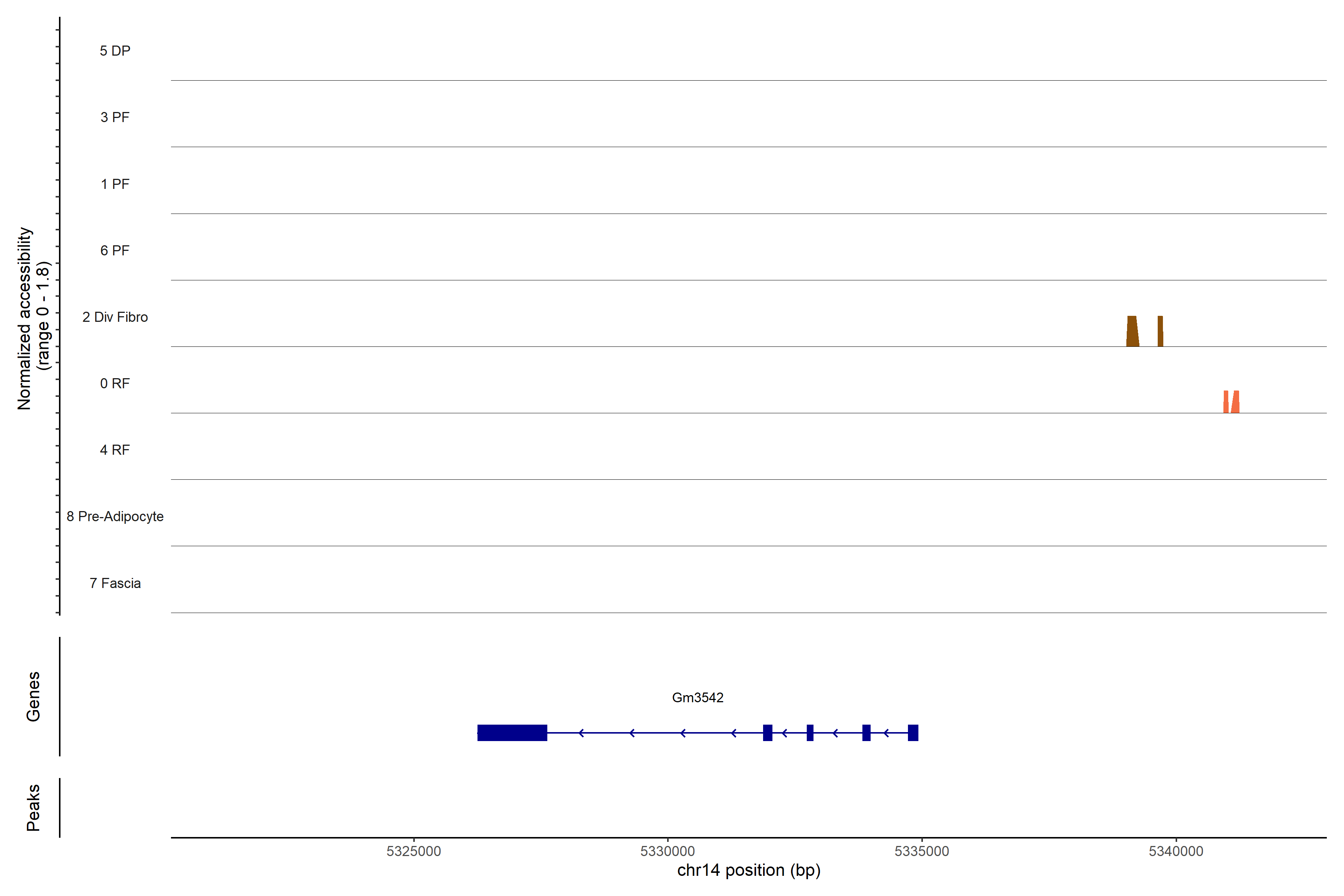Click the Gm3542 gene label
Image resolution: width=1344 pixels, height=896 pixels.
click(697, 698)
